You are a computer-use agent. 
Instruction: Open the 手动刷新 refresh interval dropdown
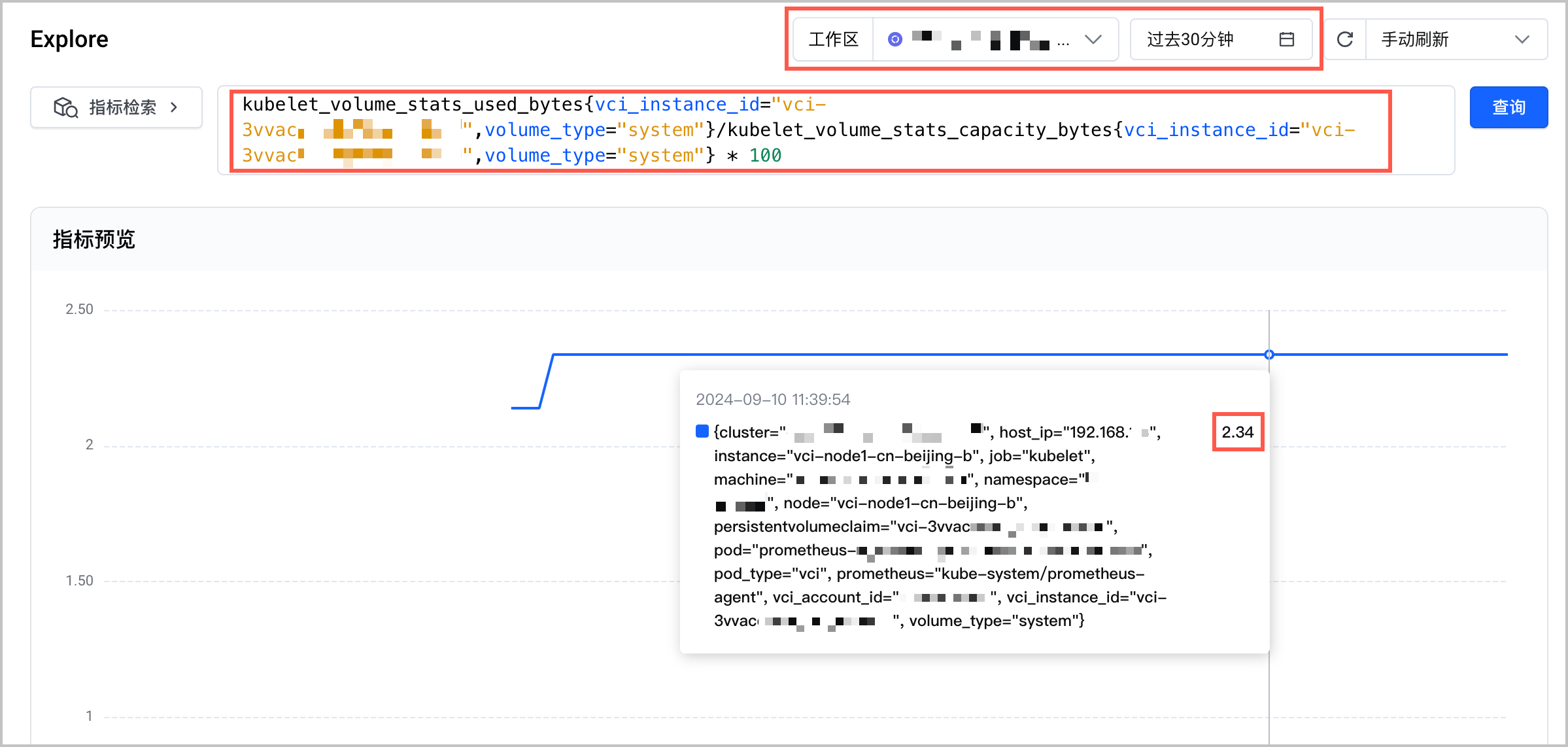tap(1456, 40)
